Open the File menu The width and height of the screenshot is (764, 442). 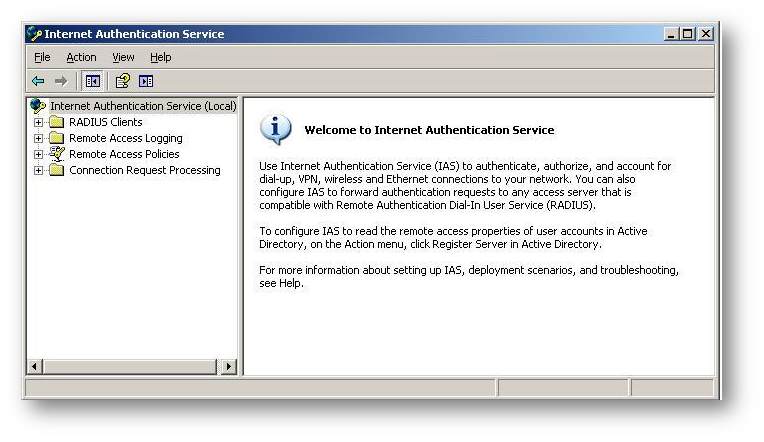pyautogui.click(x=42, y=58)
